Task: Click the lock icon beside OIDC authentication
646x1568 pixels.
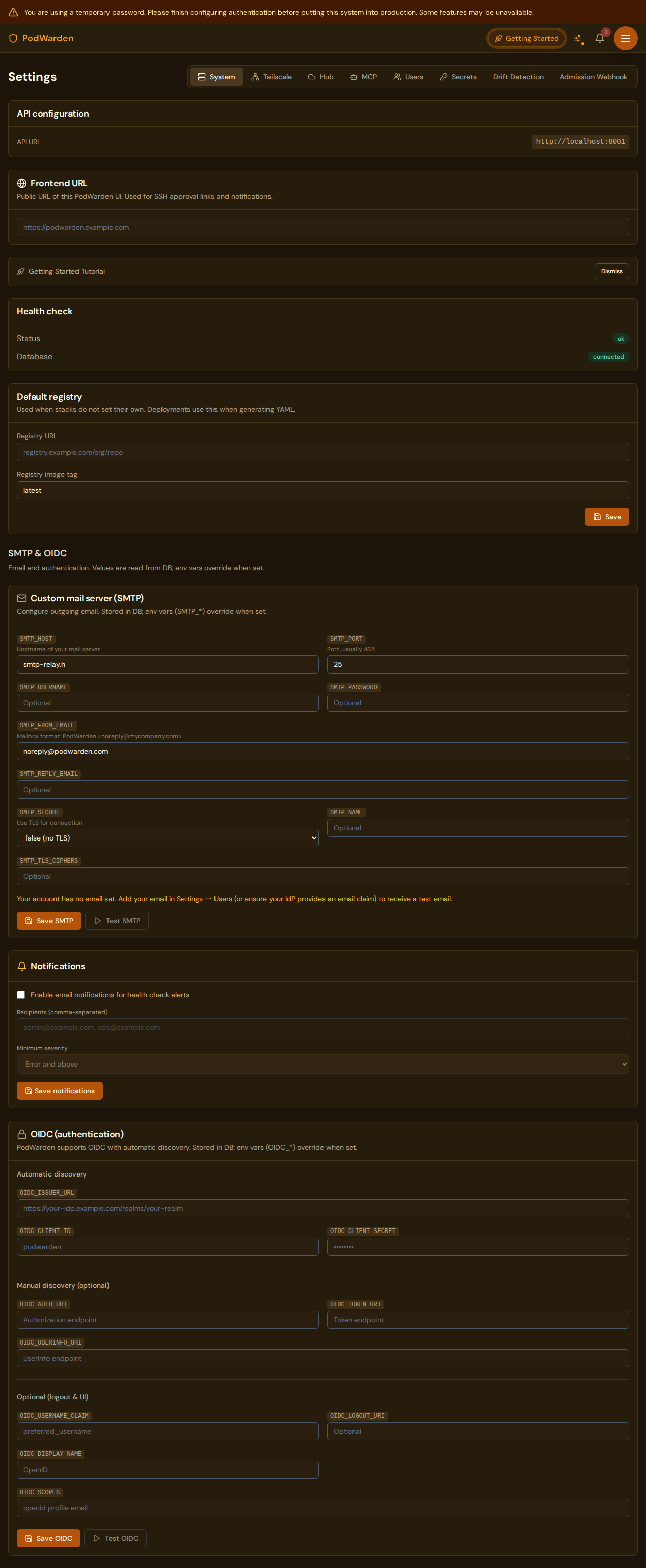Action: [x=21, y=1134]
